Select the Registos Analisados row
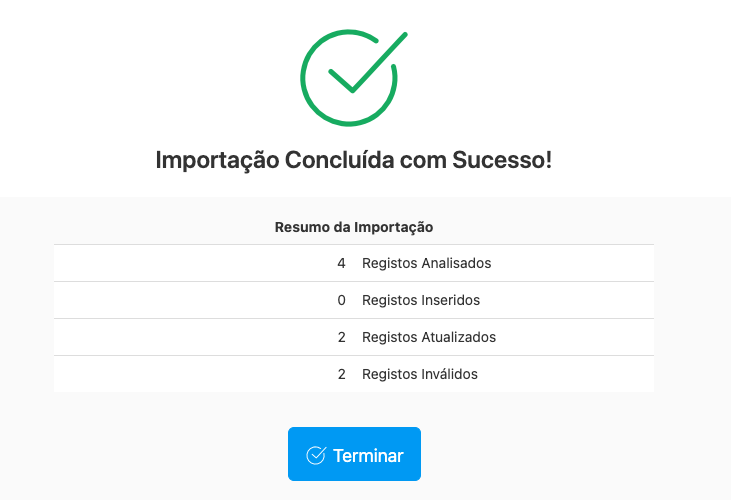 (353, 263)
